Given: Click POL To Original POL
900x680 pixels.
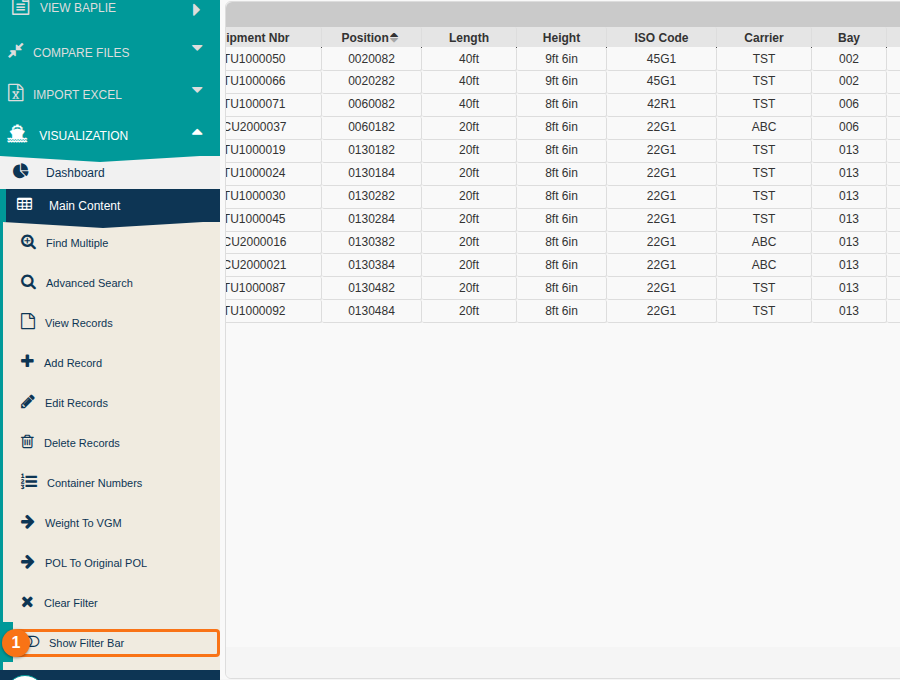Looking at the screenshot, I should 96,564.
